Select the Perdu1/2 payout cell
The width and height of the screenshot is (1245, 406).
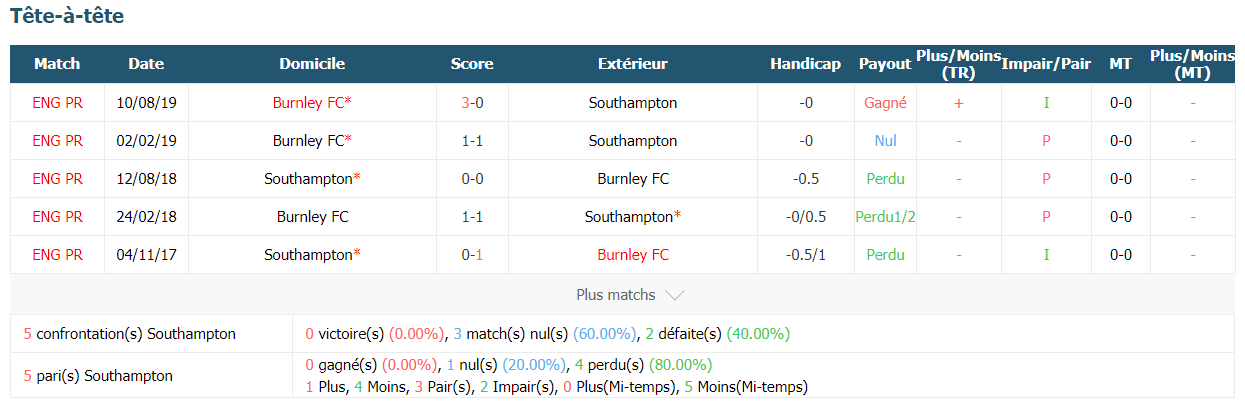[x=886, y=217]
